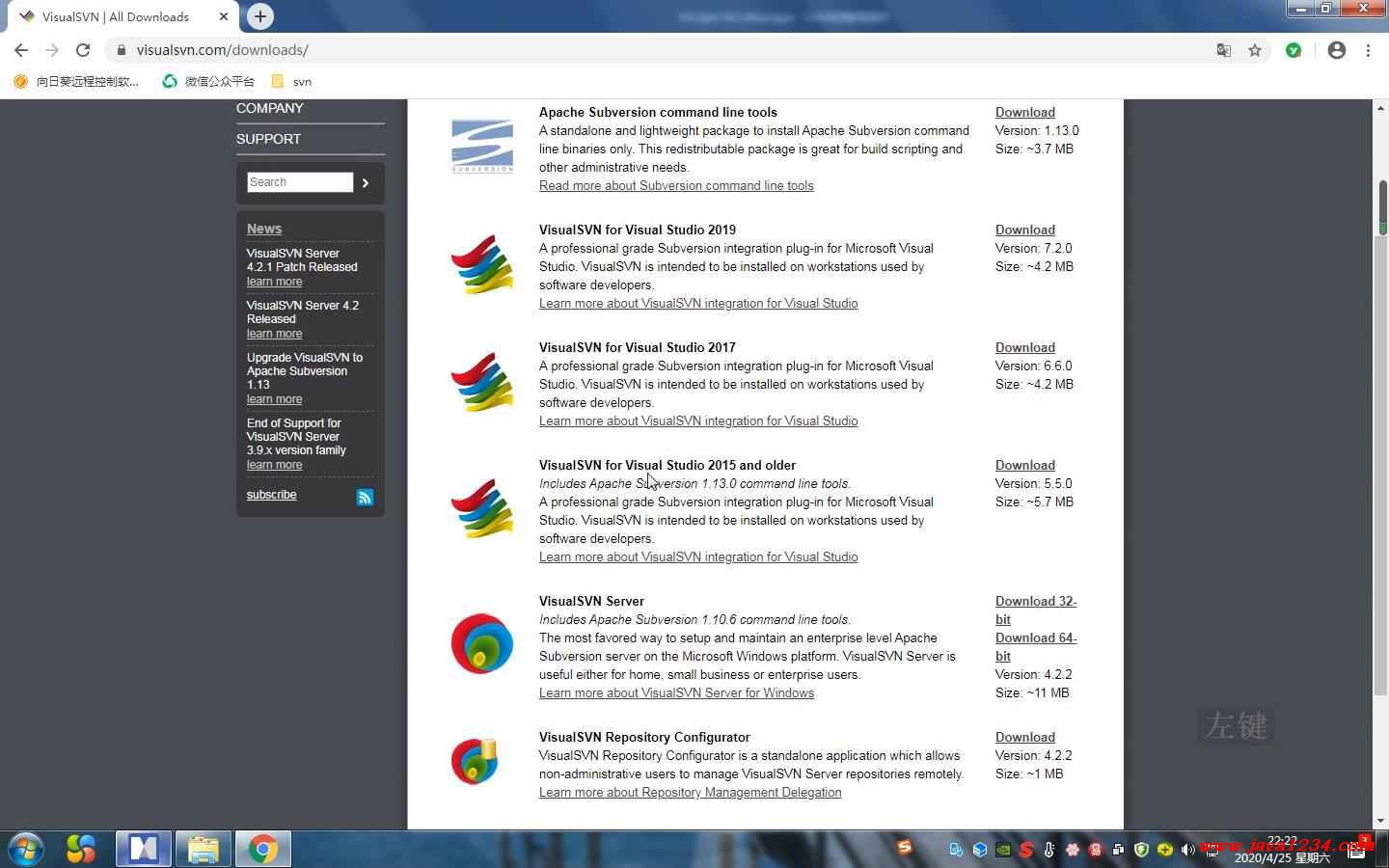Click the VisualSVN 2015 and older logo
Viewport: 1389px width, 868px height.
click(482, 508)
